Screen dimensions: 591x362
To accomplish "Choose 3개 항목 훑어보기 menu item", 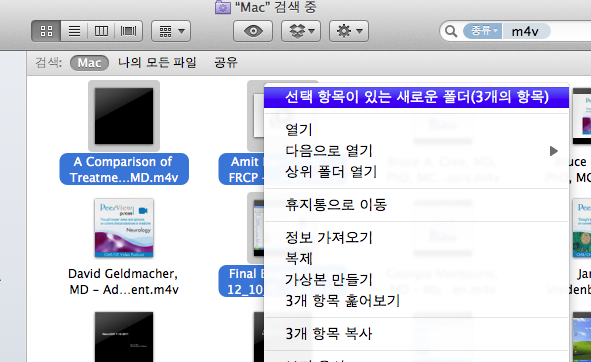I will (x=416, y=301).
